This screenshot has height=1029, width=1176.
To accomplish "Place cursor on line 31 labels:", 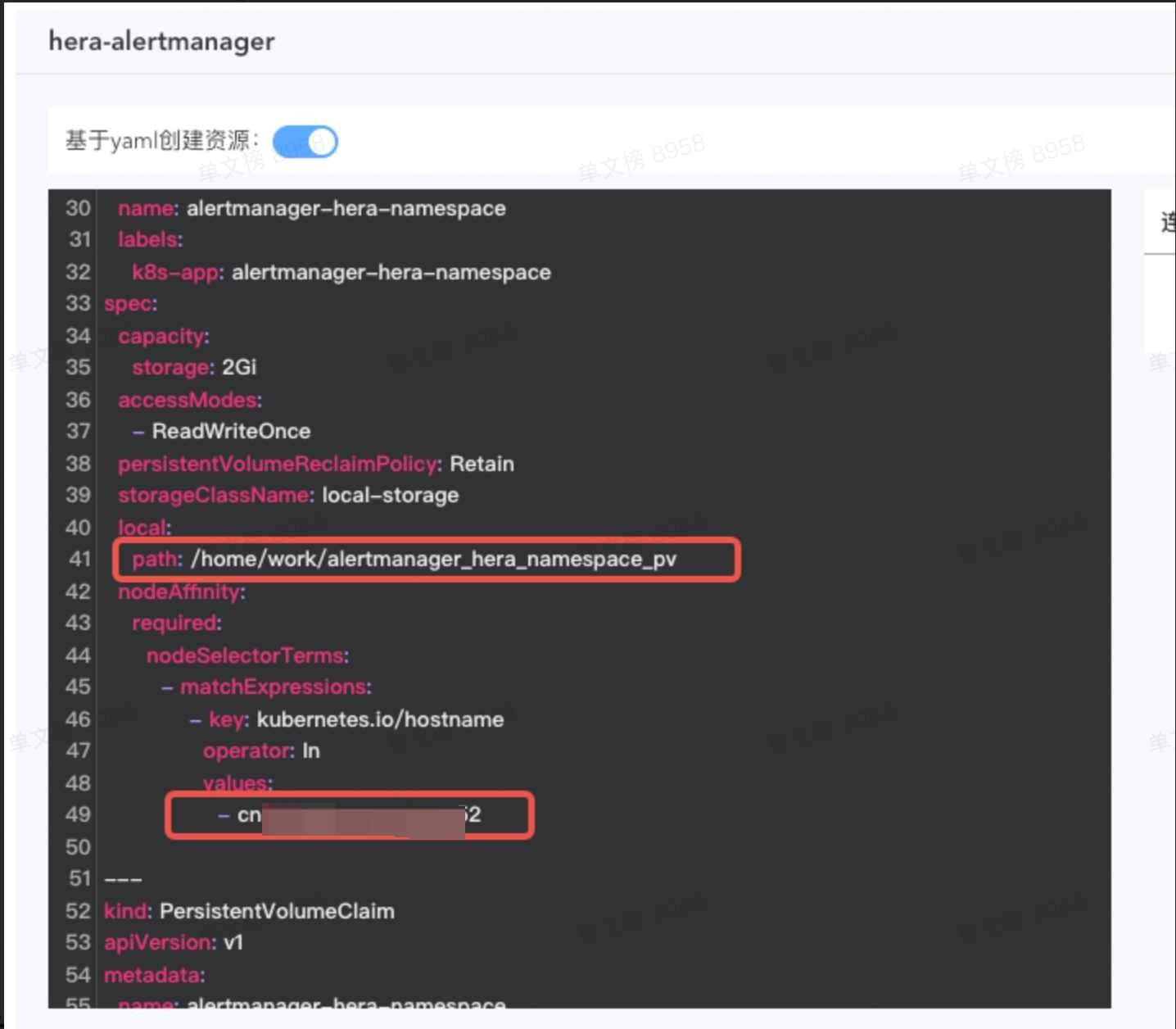I will (150, 239).
